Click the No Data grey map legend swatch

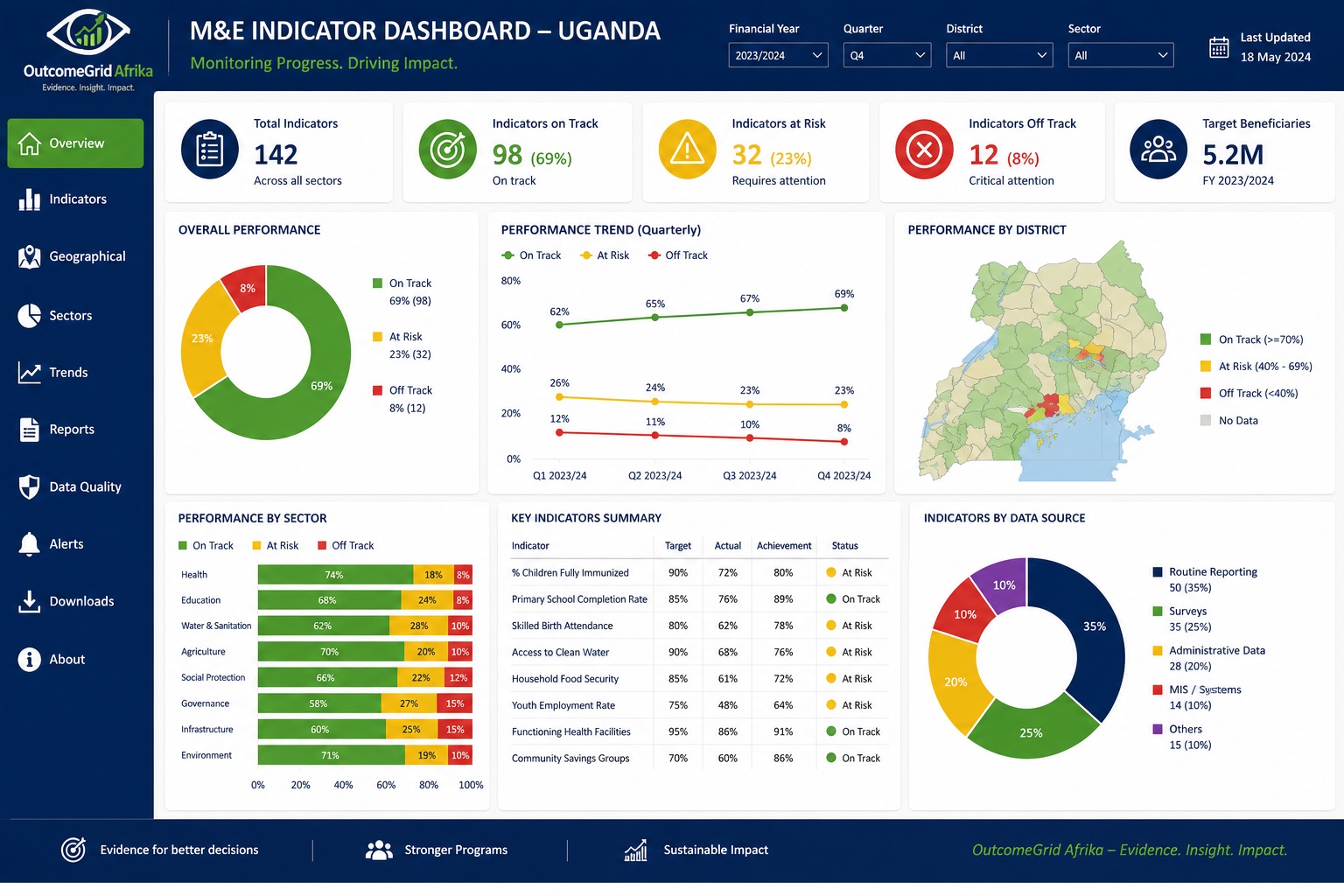(1206, 421)
